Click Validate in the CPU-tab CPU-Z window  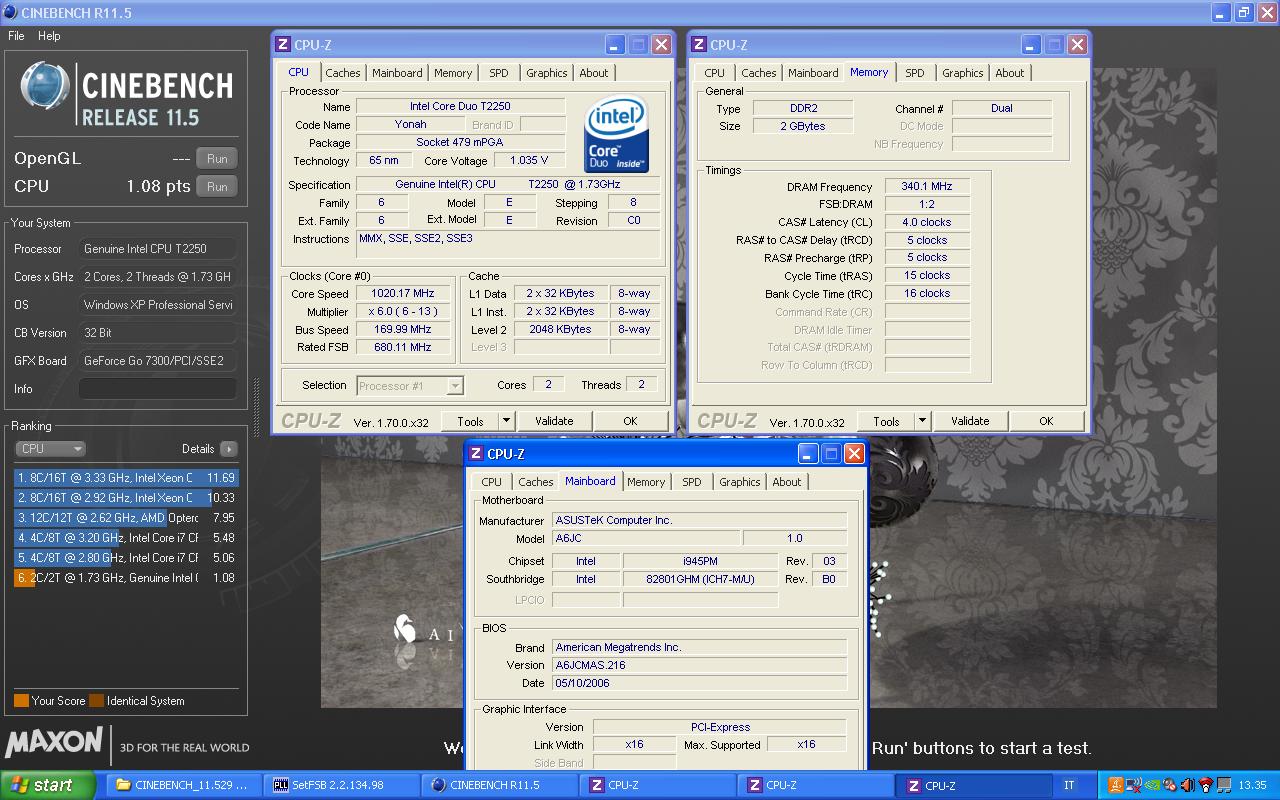tap(554, 421)
